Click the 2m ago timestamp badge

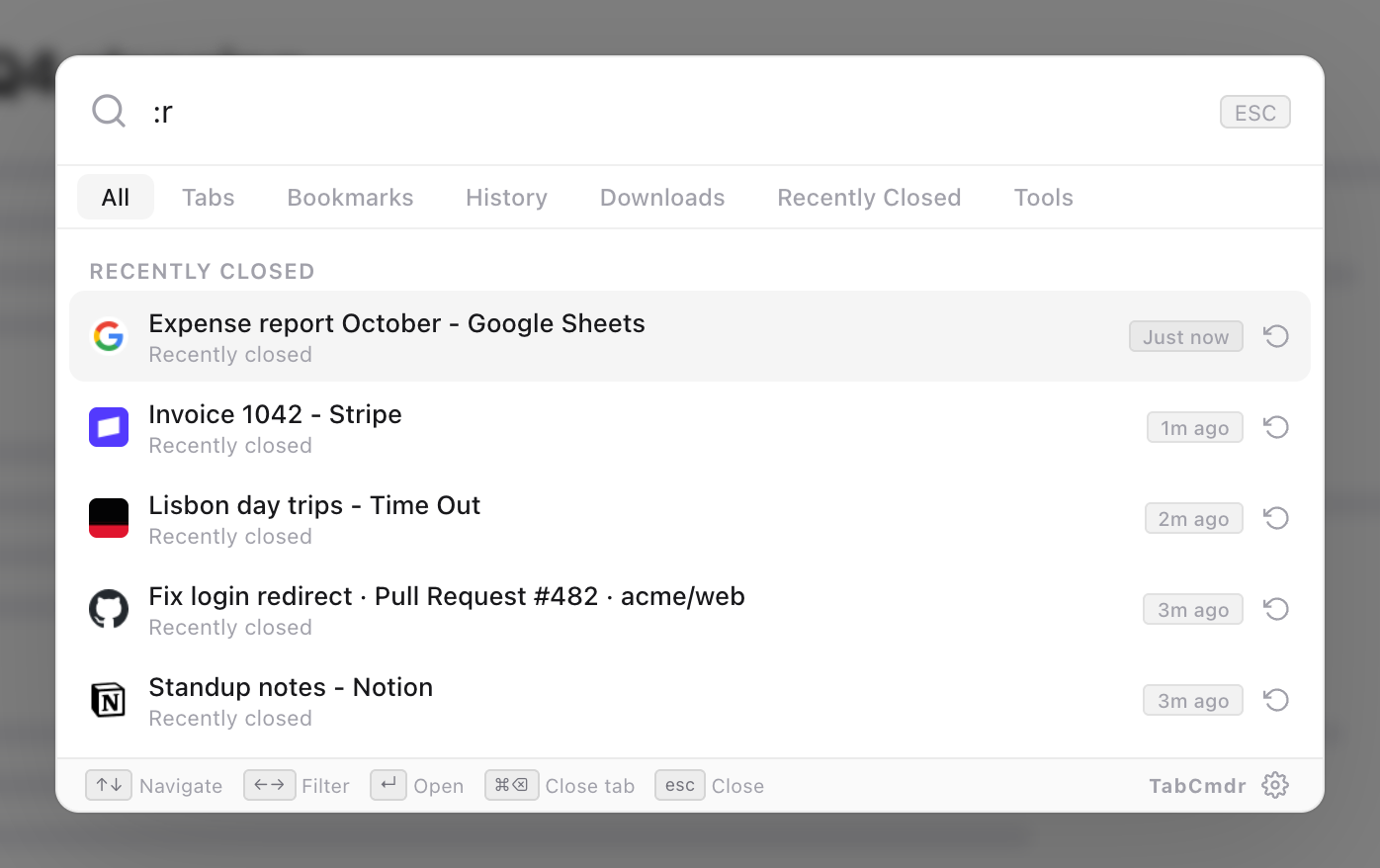point(1193,518)
